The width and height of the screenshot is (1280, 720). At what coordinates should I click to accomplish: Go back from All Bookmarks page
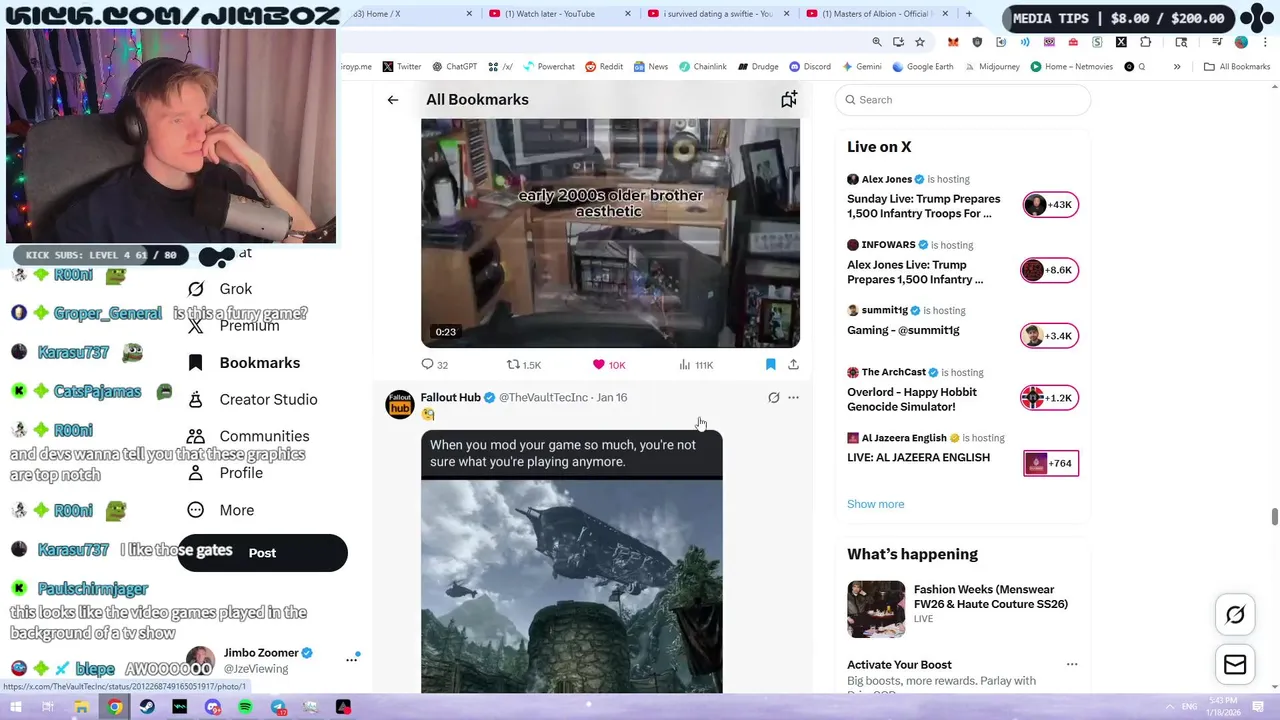[x=393, y=100]
